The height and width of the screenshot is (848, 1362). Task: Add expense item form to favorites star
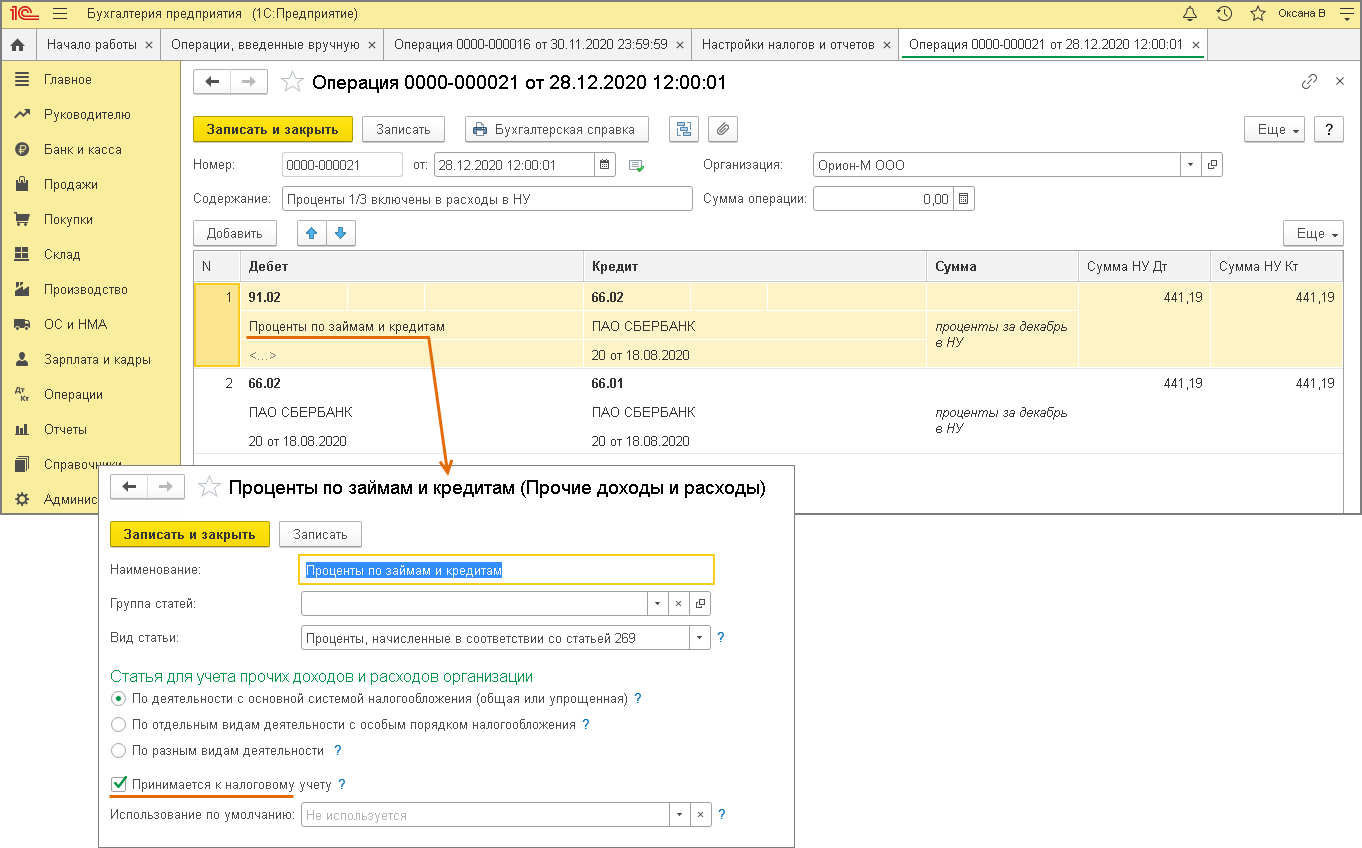click(209, 487)
